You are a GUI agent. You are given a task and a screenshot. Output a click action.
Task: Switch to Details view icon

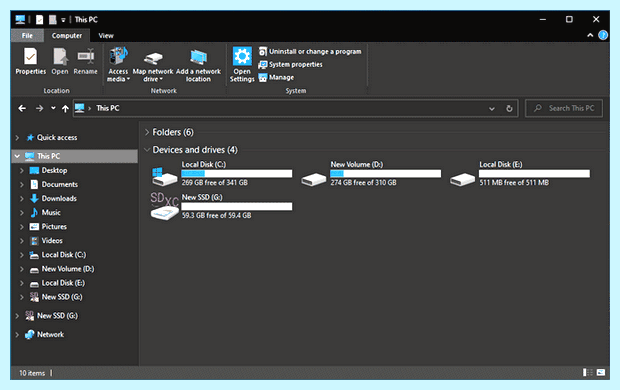coord(588,373)
